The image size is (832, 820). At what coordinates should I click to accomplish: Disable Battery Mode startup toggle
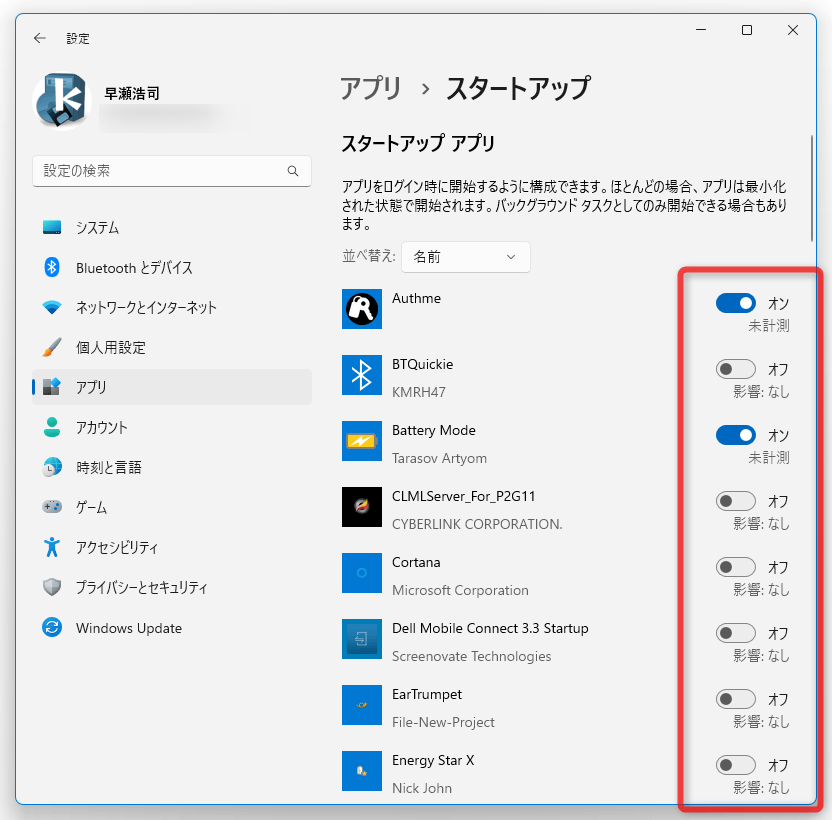(736, 435)
